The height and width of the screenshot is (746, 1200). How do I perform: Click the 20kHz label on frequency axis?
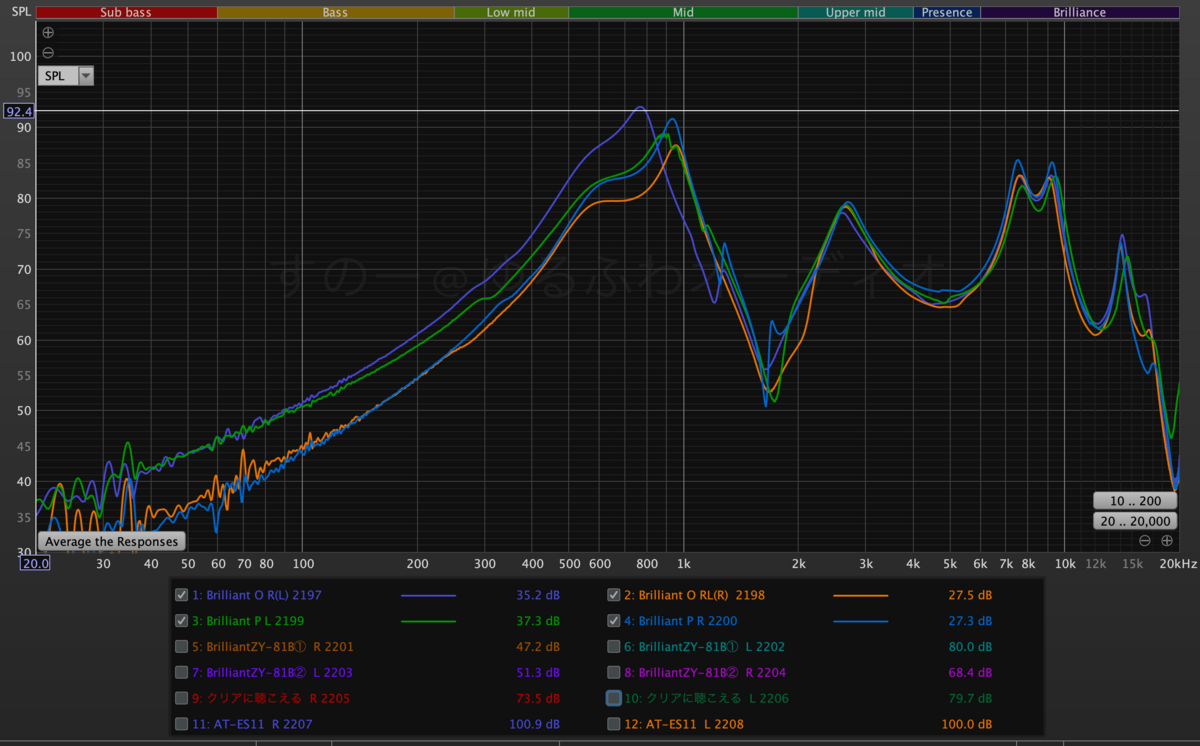pos(1178,565)
